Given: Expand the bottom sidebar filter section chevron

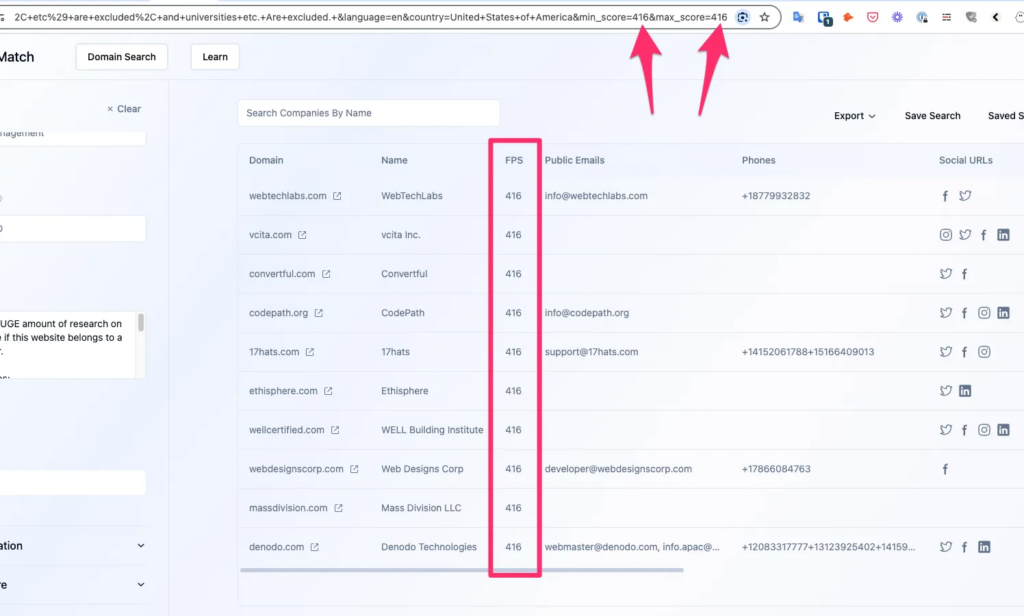Looking at the screenshot, I should (141, 585).
